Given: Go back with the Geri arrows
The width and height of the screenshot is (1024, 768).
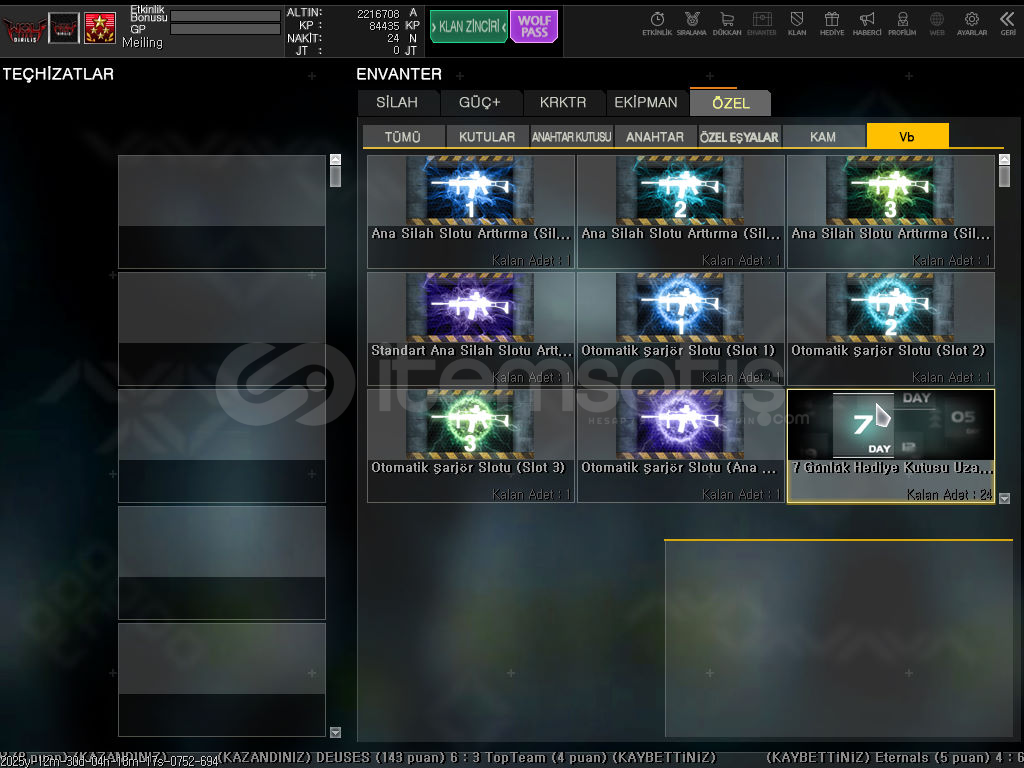Looking at the screenshot, I should coord(1007,22).
